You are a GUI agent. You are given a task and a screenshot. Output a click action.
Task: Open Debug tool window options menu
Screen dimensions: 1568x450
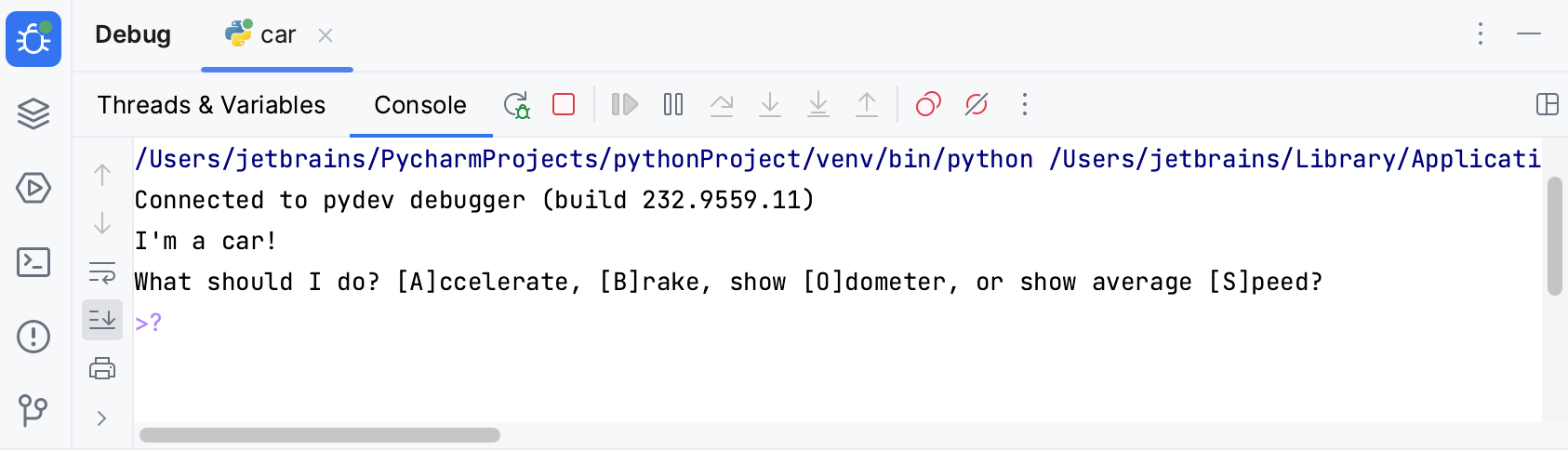1481,34
